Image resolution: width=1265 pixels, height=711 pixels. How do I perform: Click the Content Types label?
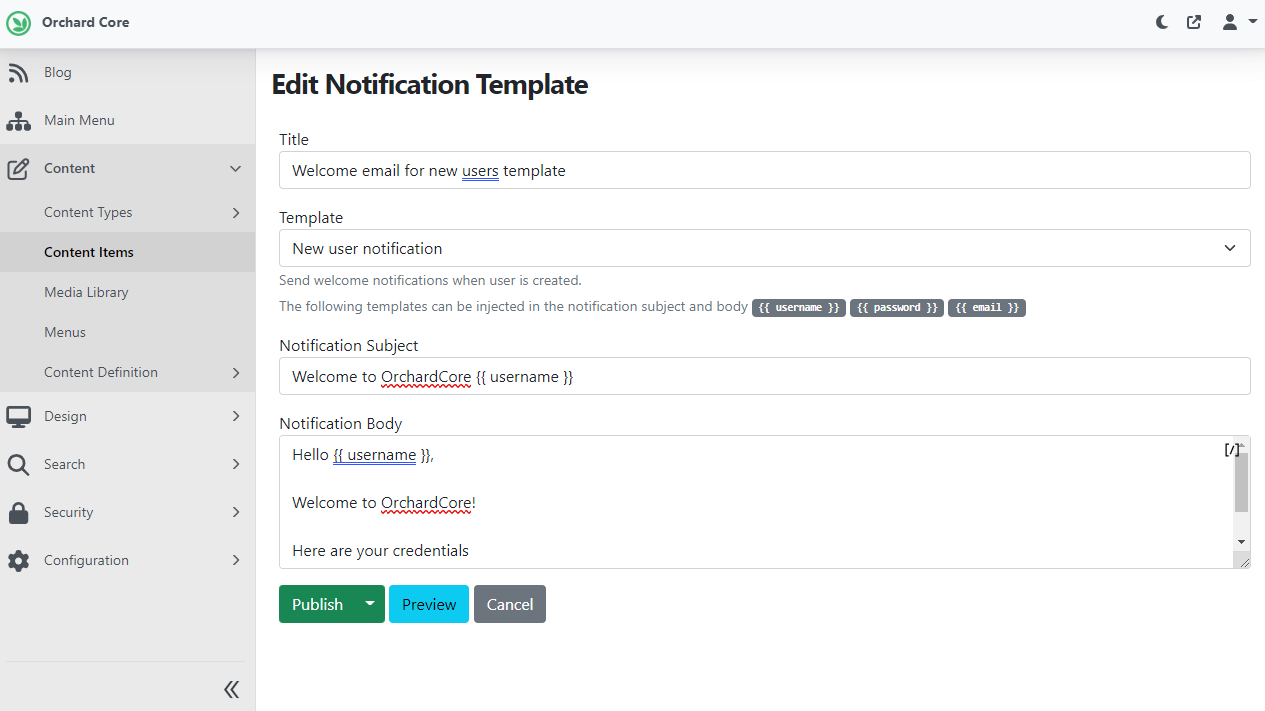point(88,212)
